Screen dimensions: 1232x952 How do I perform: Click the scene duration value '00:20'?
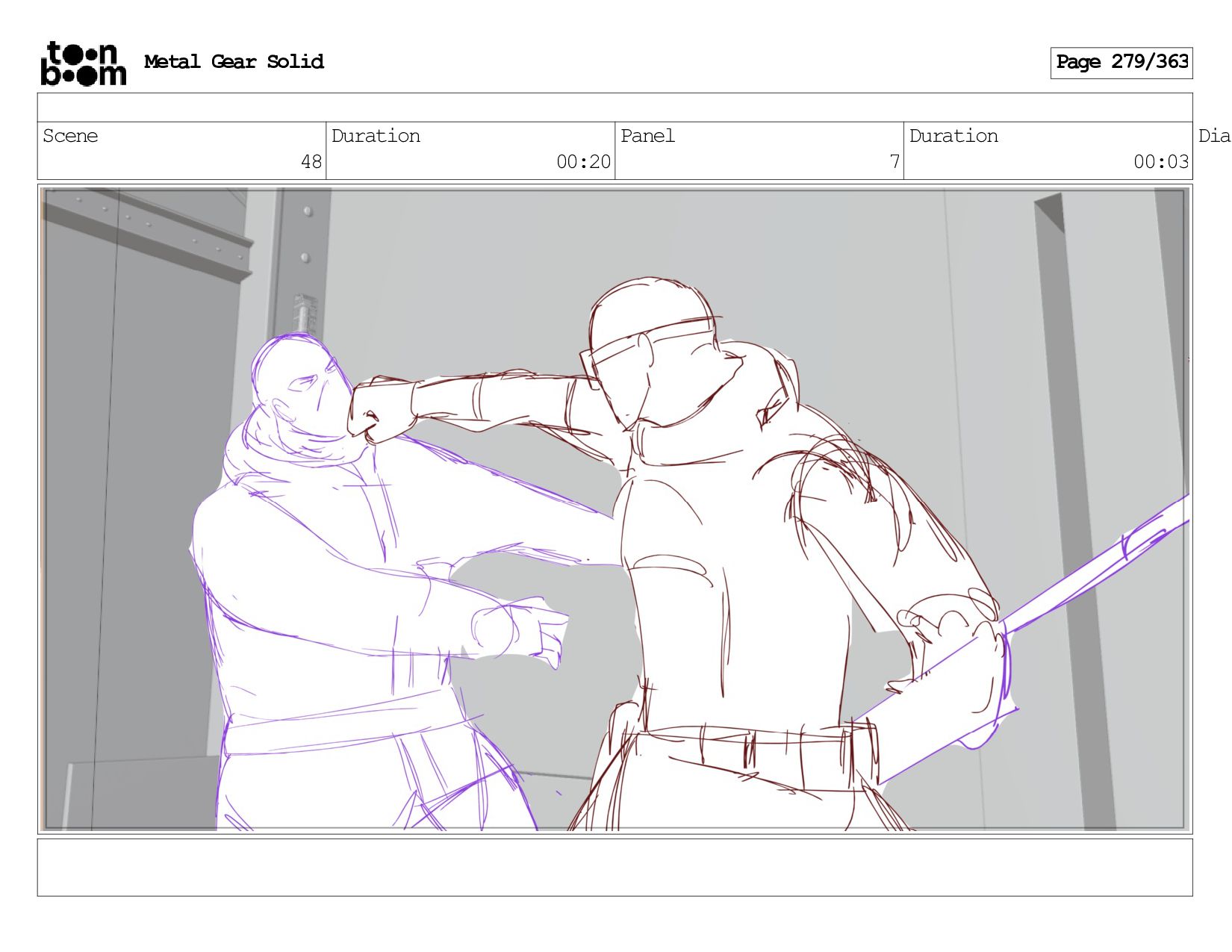(x=583, y=162)
